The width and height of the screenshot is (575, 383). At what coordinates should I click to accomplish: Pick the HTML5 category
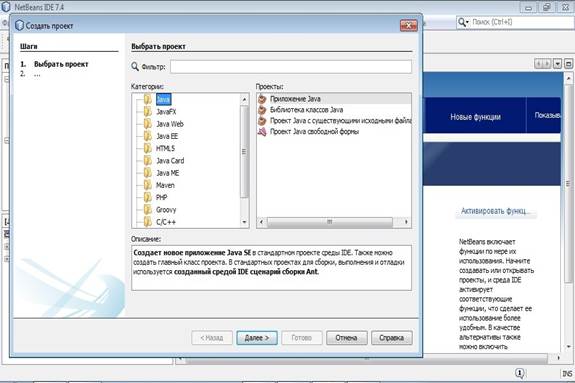[x=165, y=148]
